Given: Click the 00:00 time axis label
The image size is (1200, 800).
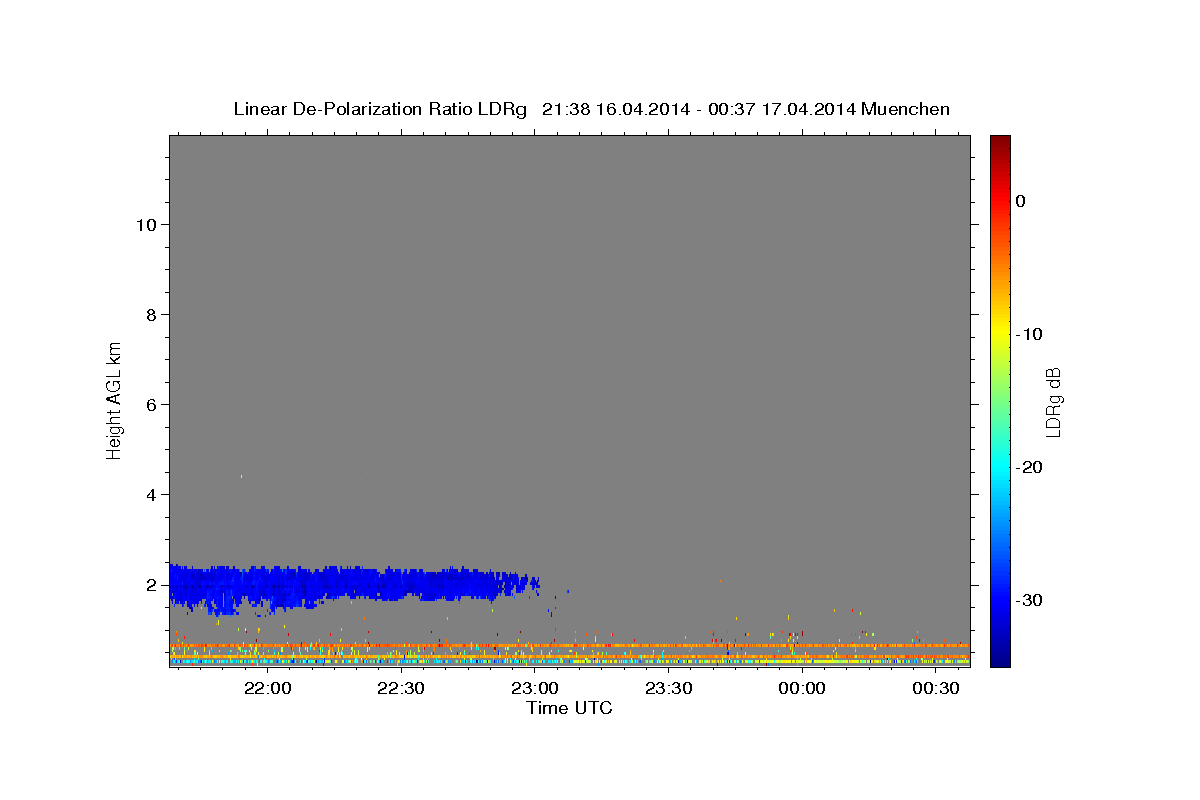Looking at the screenshot, I should [802, 688].
